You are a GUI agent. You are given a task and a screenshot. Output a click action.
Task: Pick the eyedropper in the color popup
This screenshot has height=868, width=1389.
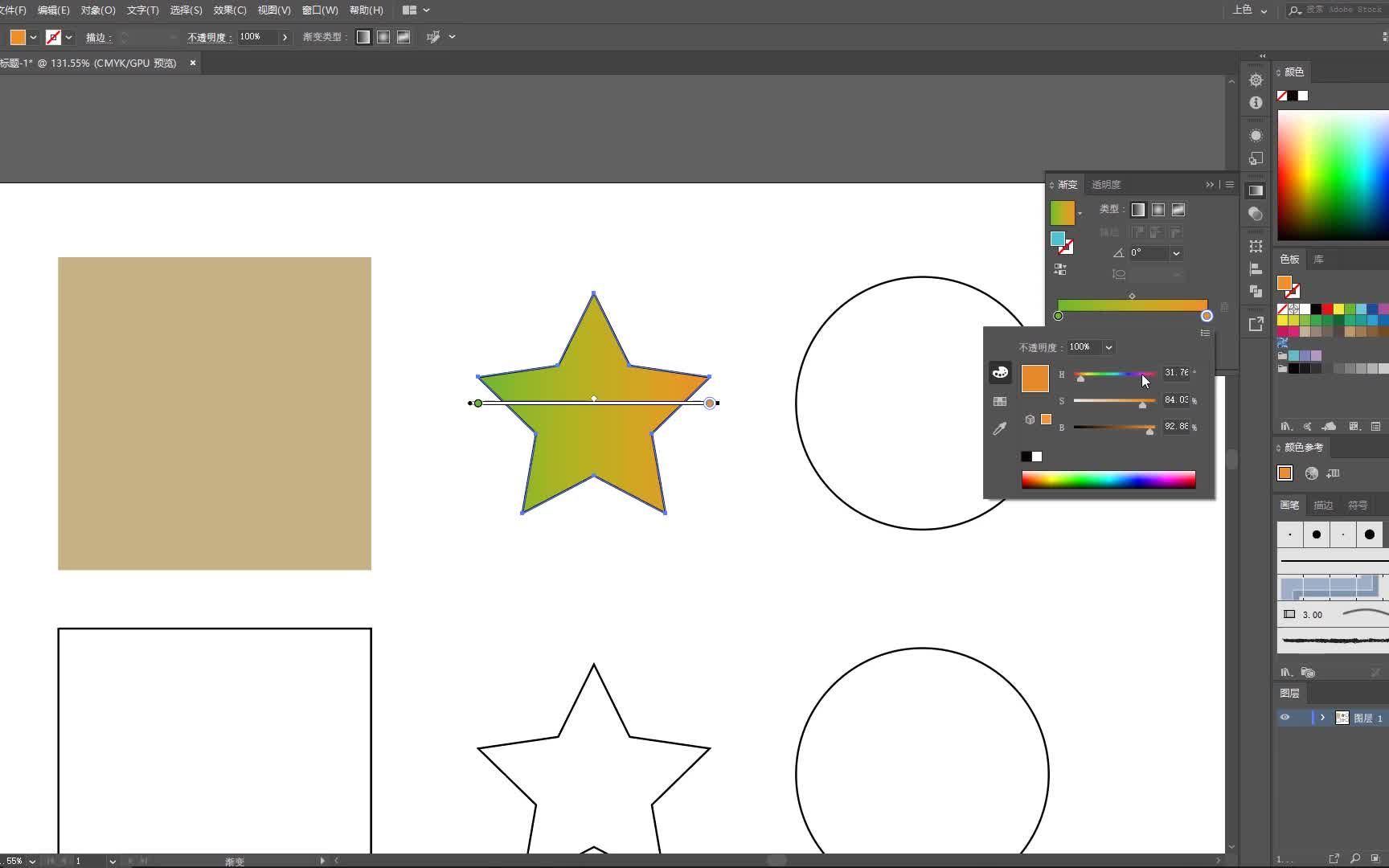tap(1000, 428)
